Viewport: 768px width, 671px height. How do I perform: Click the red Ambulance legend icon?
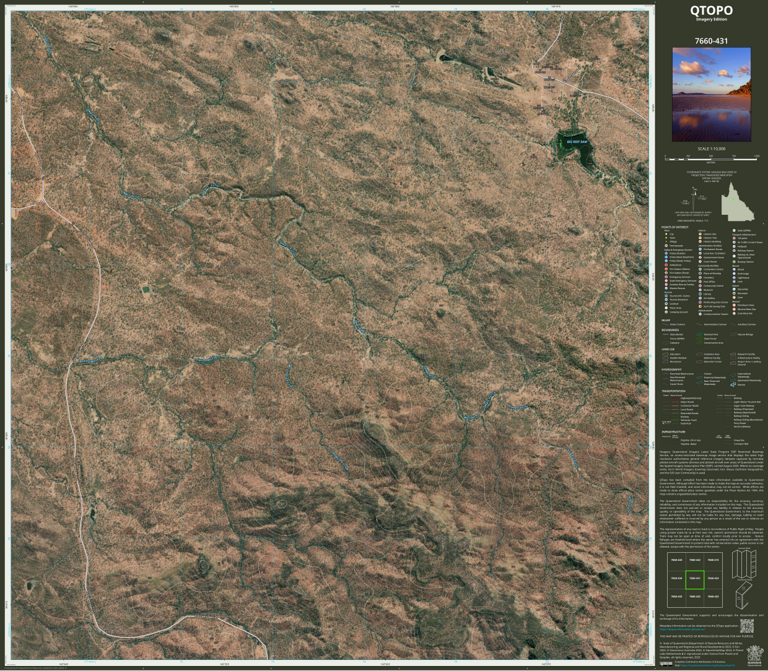(666, 265)
